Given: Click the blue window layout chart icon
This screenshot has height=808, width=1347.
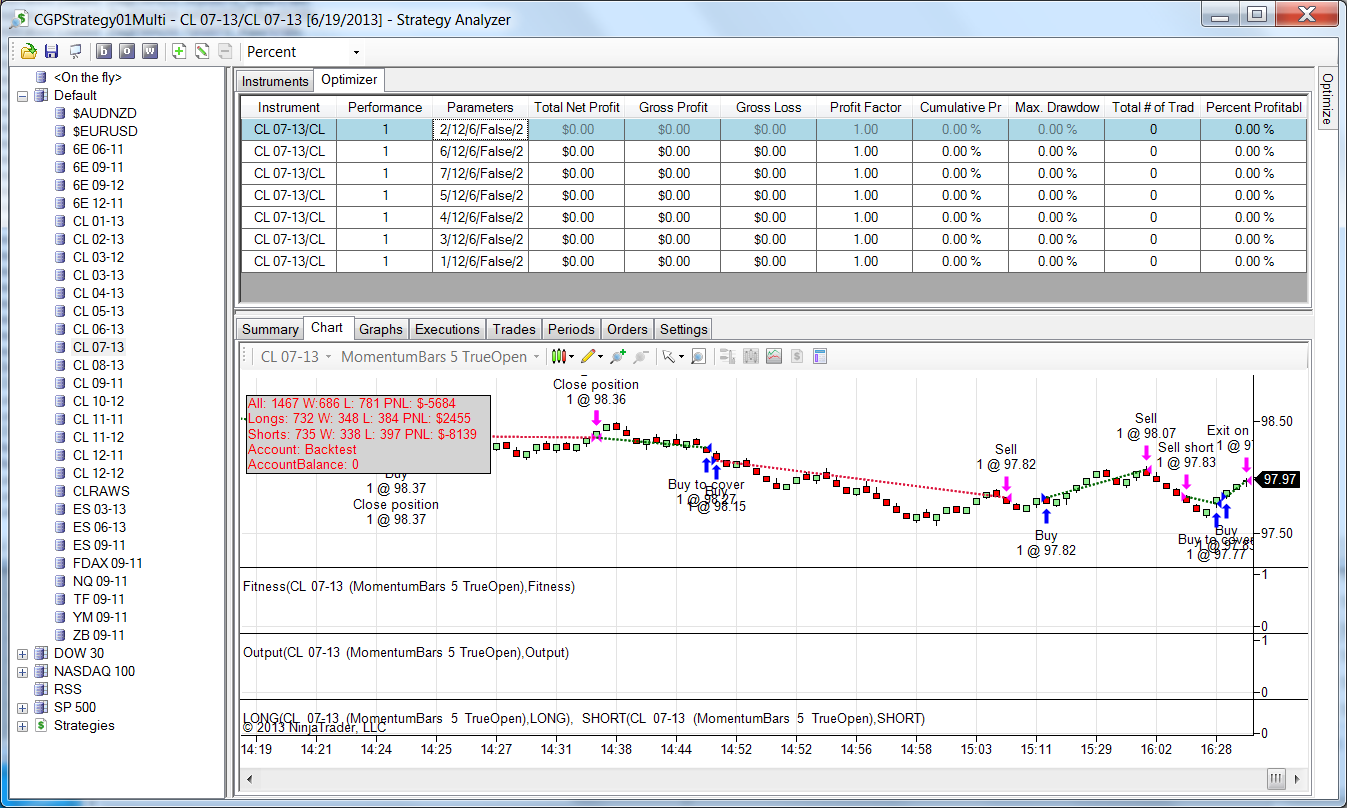Looking at the screenshot, I should tap(820, 356).
